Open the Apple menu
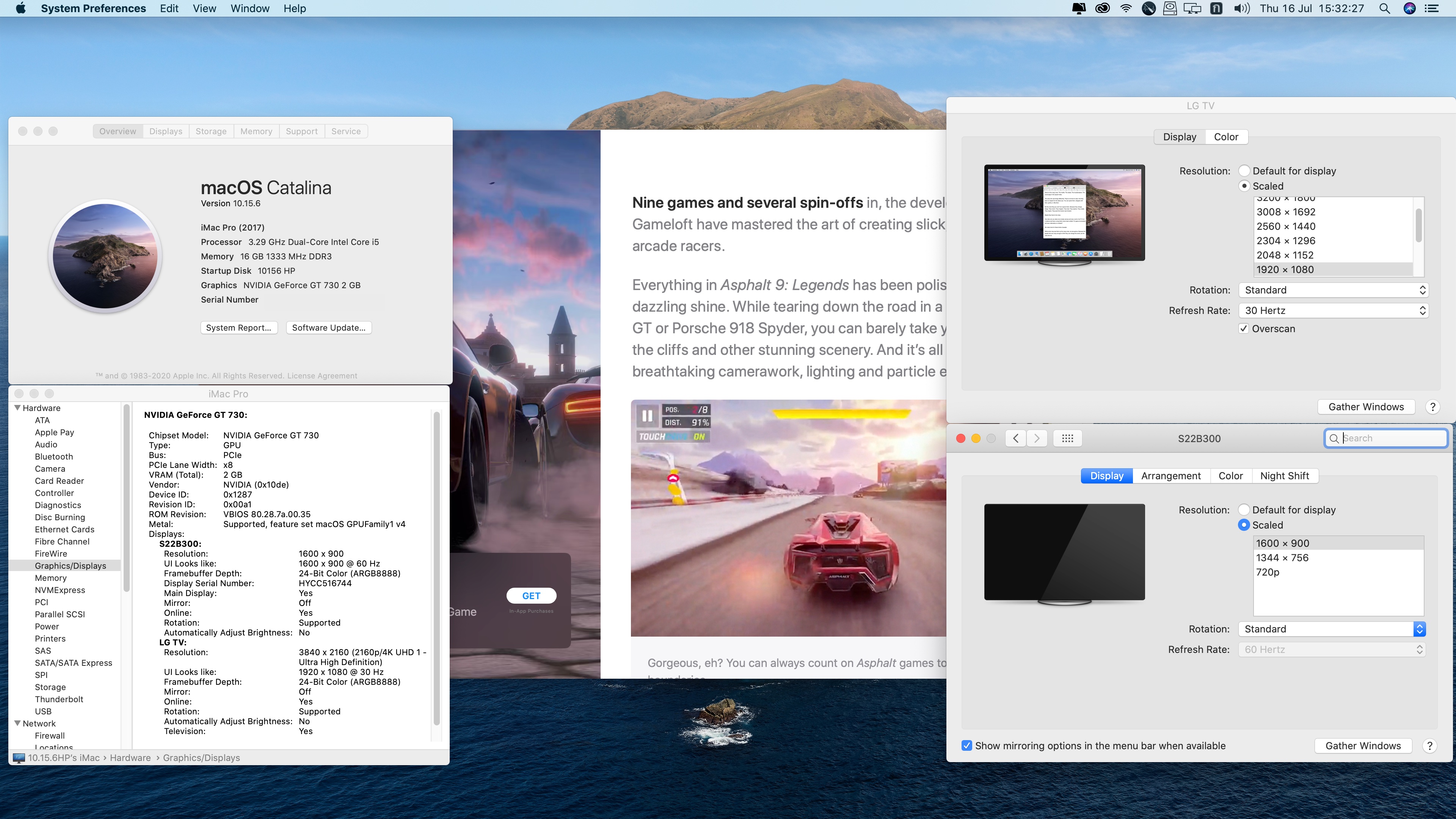This screenshot has height=819, width=1456. [x=20, y=8]
